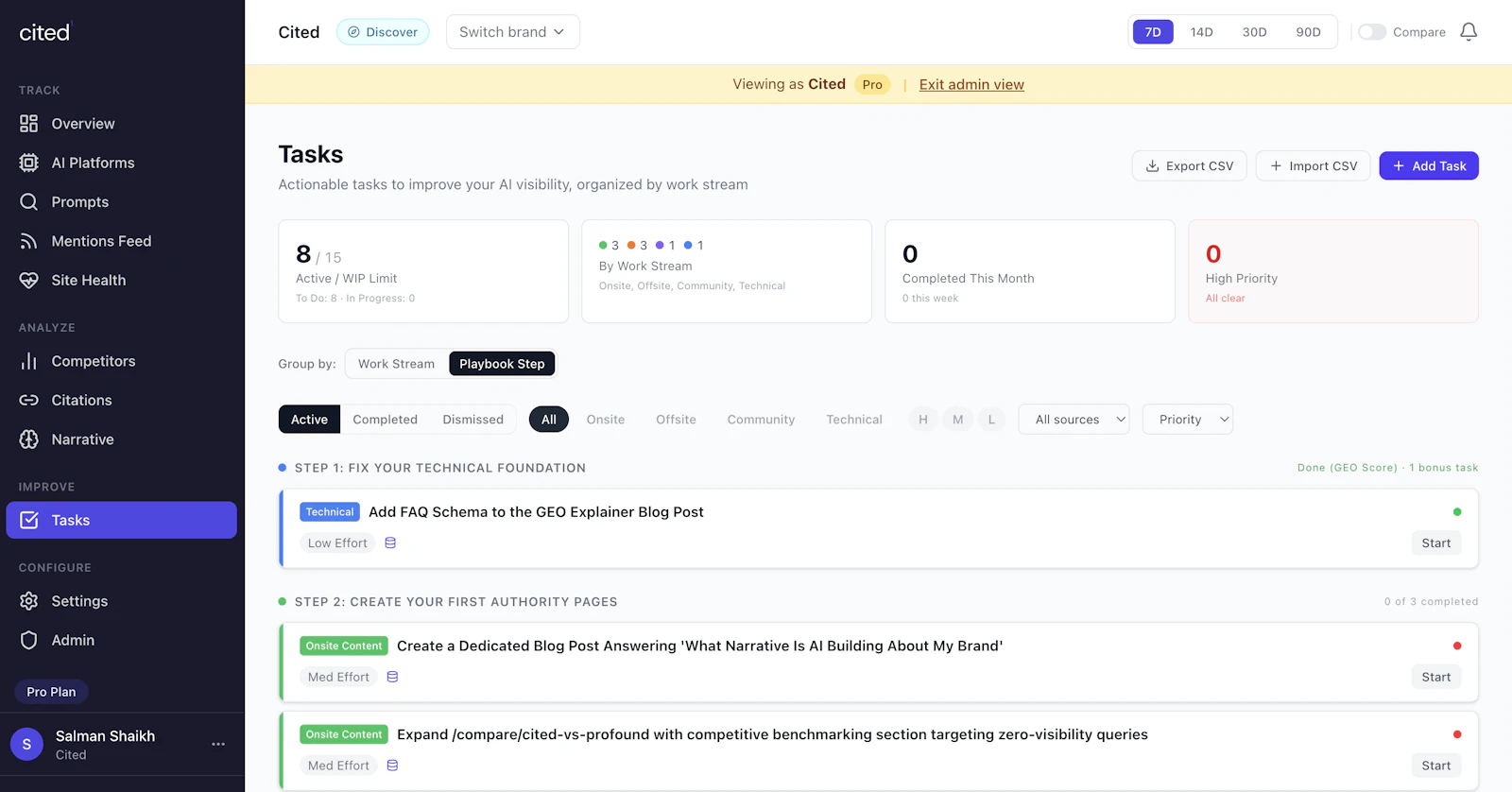Click green status dot on FAQ Schema task
Screen dimensions: 1512x792
click(1457, 512)
